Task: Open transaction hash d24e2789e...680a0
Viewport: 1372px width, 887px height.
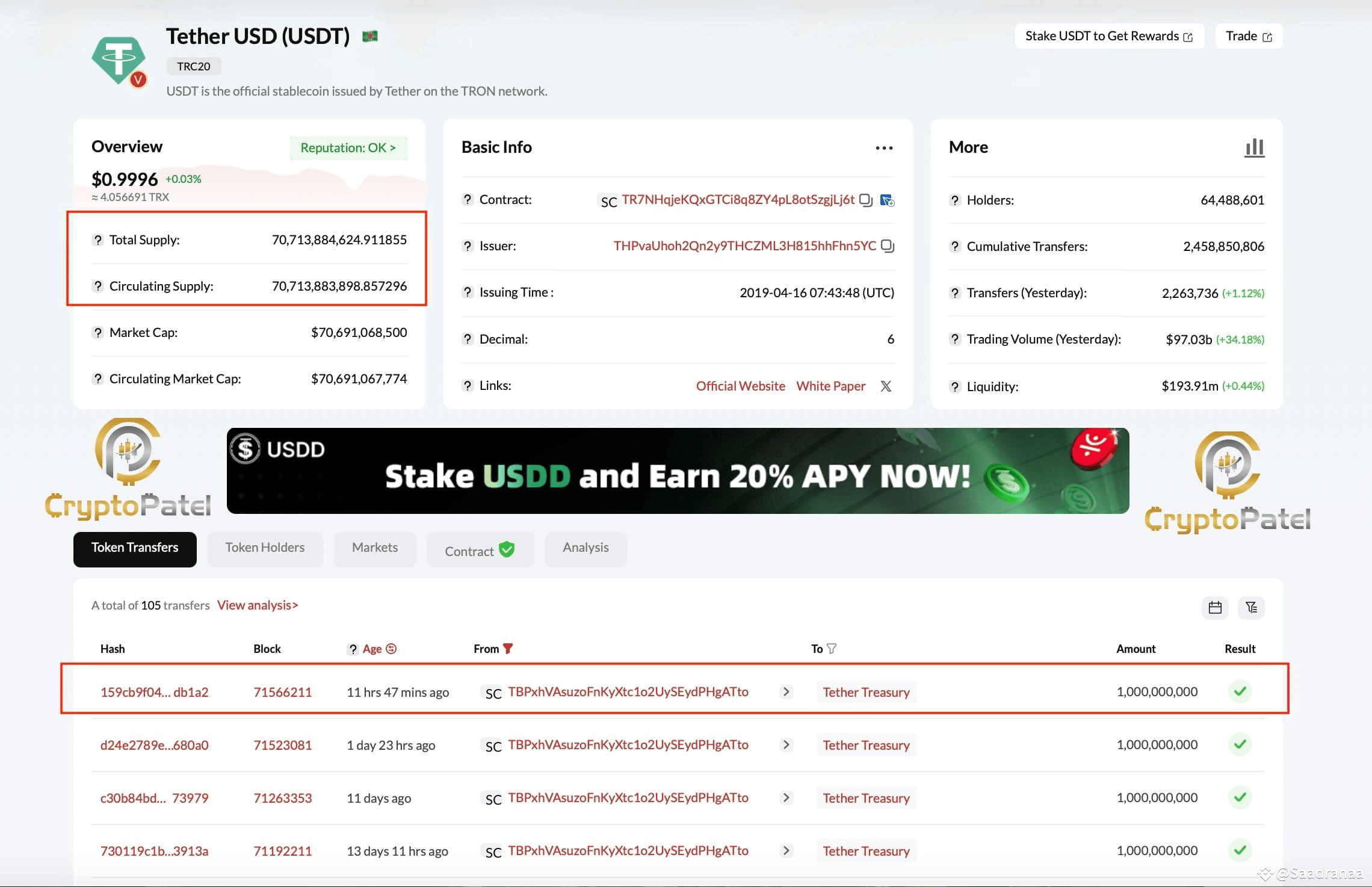Action: pos(154,745)
